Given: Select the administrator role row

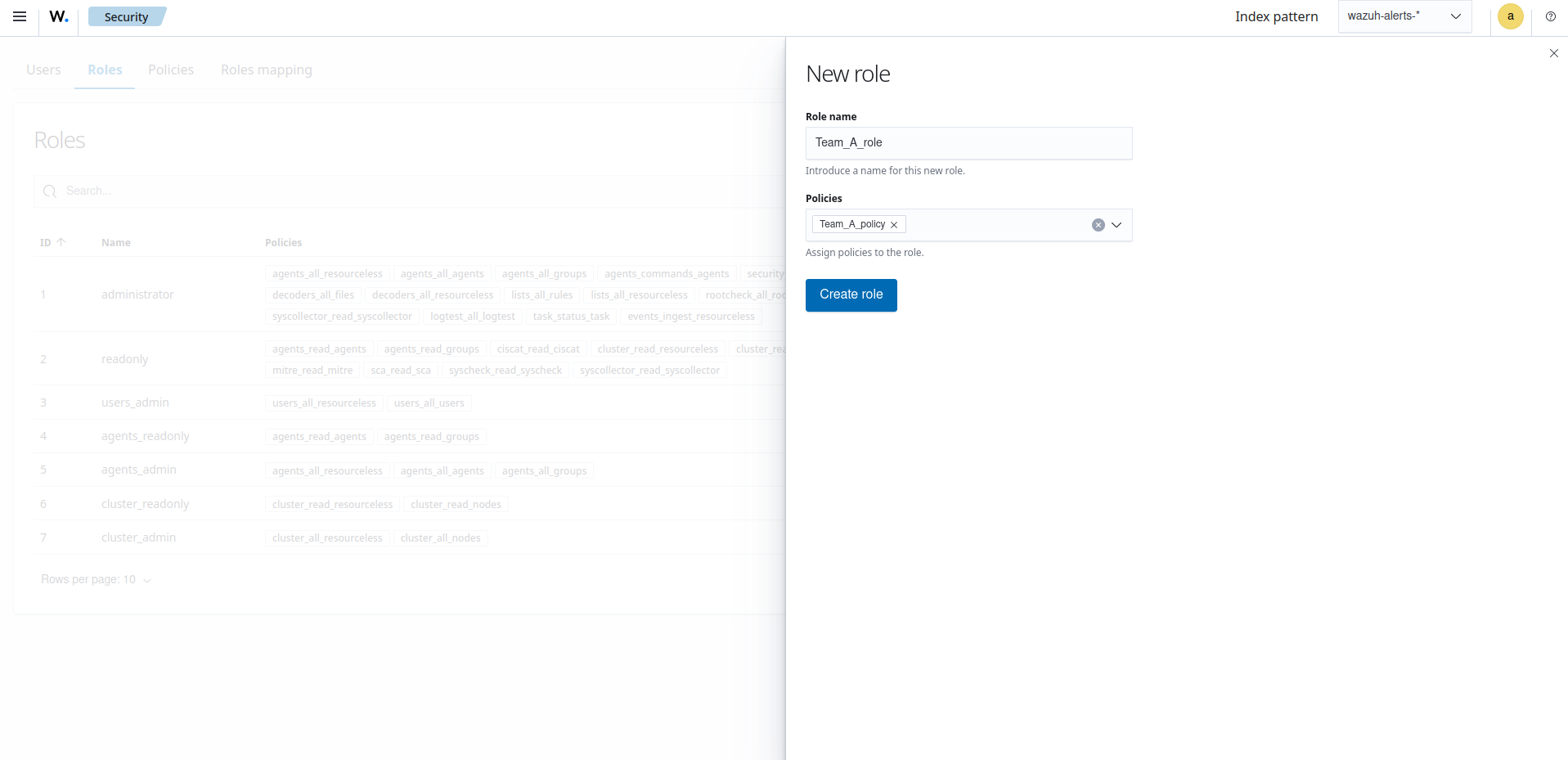Looking at the screenshot, I should (x=137, y=295).
